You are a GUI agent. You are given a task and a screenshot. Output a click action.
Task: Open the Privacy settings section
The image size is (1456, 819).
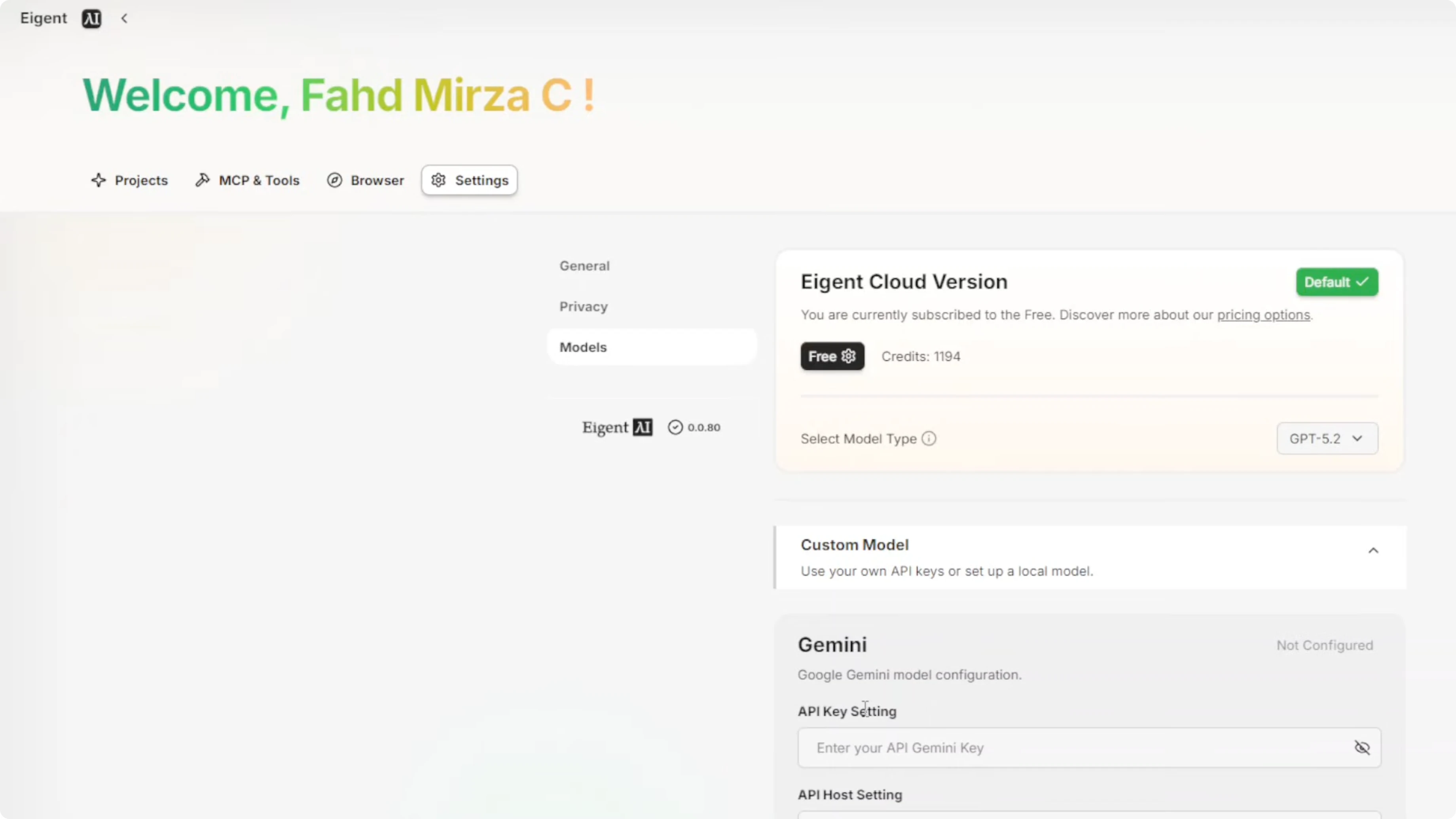click(583, 306)
